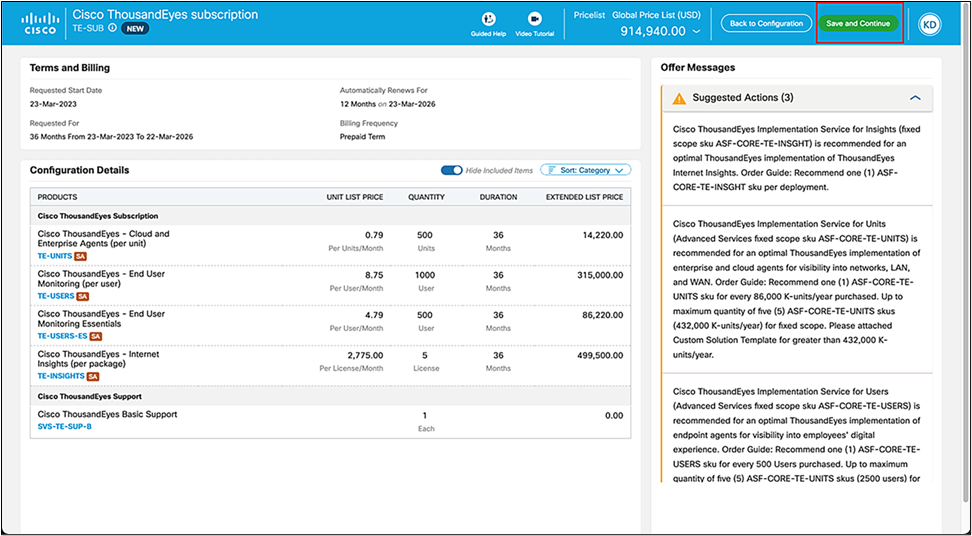Open the TE-USERS SKU link
Image resolution: width=972 pixels, height=536 pixels.
pyautogui.click(x=56, y=296)
